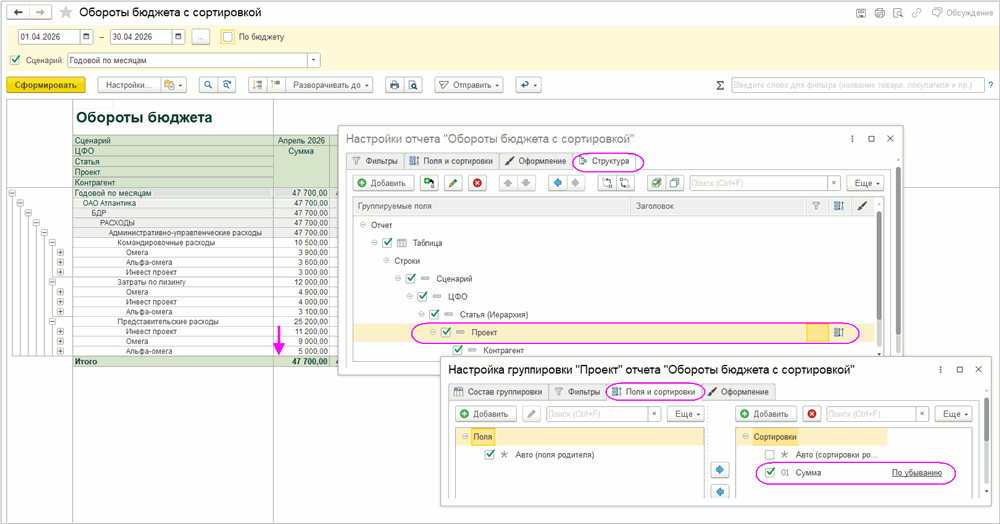Open the Состав группировки tab

coord(497,391)
